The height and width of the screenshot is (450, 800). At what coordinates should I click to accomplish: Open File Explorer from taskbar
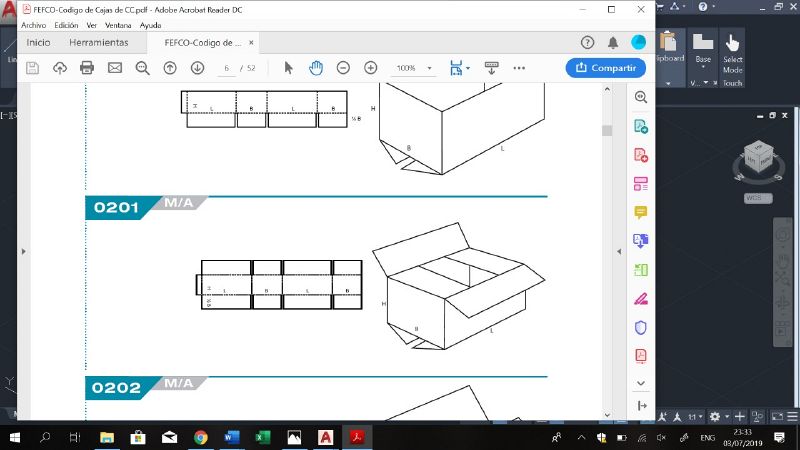pos(107,437)
